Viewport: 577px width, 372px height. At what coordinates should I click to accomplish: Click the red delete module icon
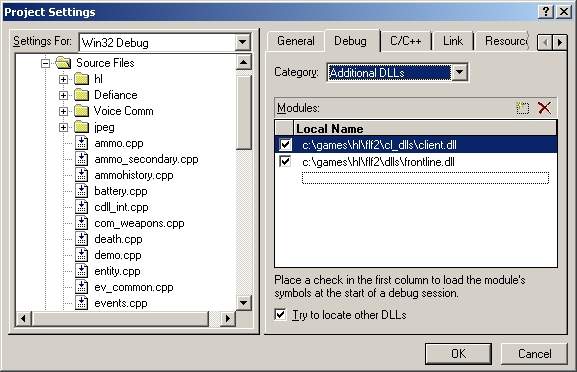pyautogui.click(x=544, y=108)
